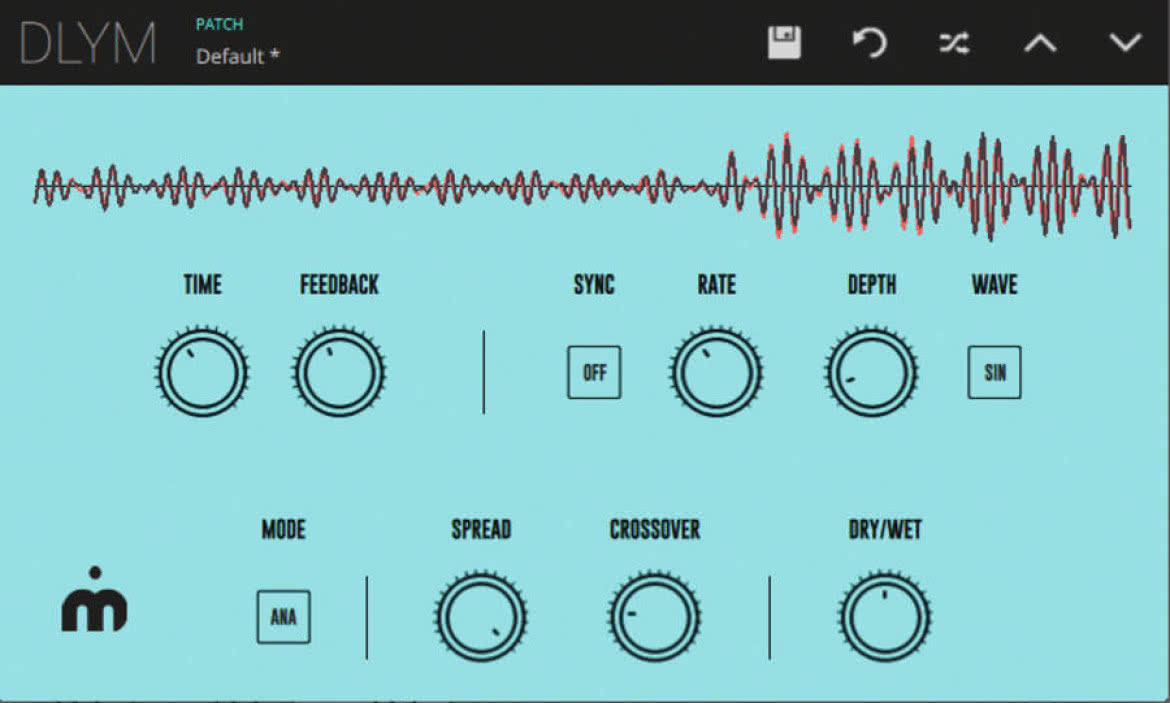Click the PATCH label

click(x=219, y=24)
